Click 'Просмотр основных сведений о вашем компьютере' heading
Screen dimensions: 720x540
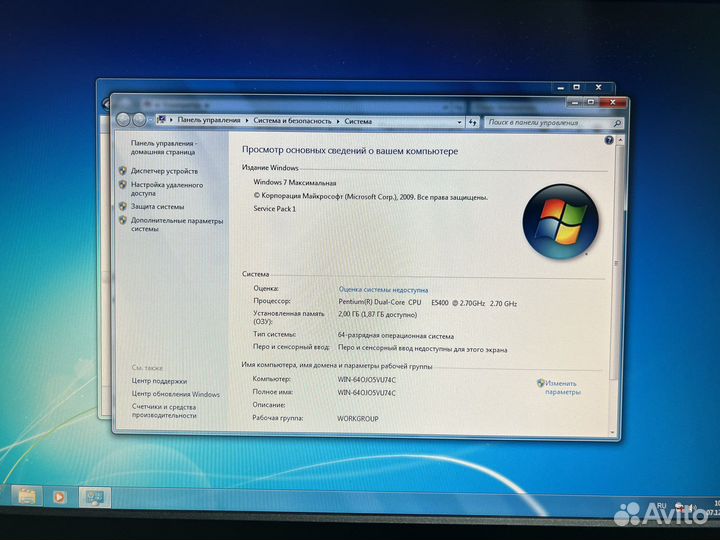[x=350, y=151]
